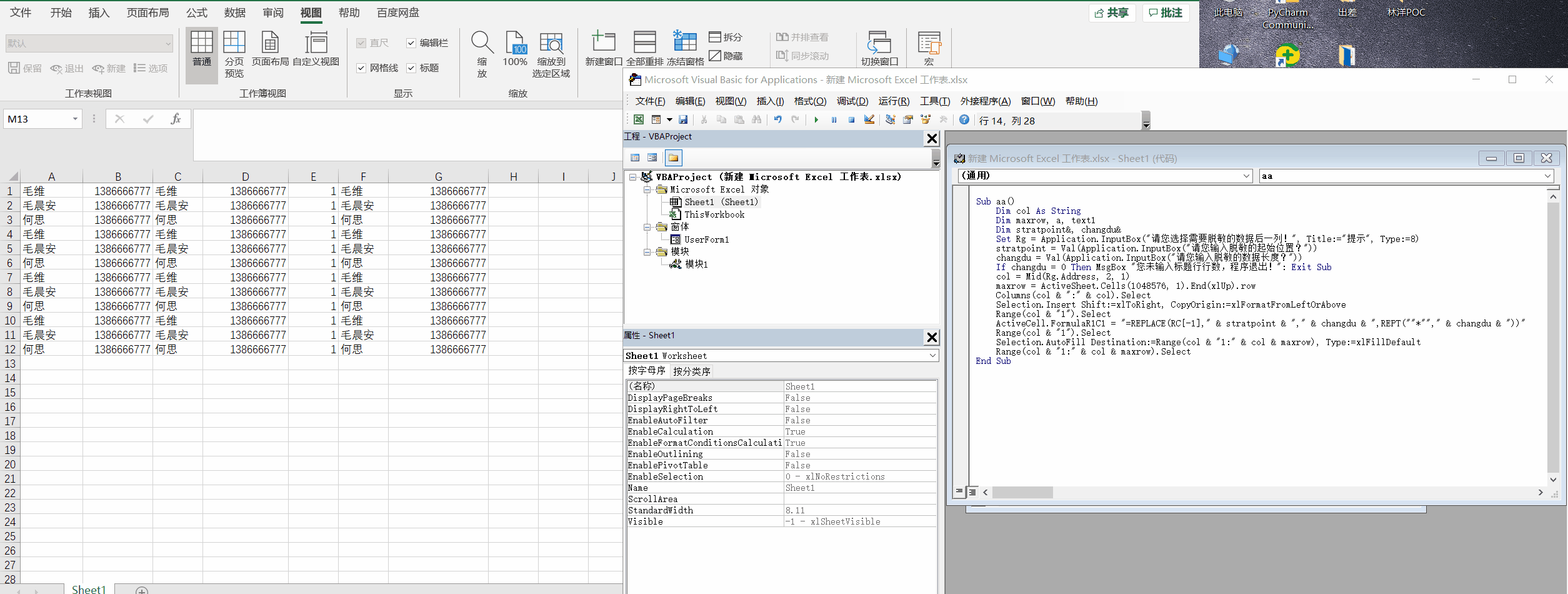The width and height of the screenshot is (1568, 594).
Task: Select UserForm1 in project tree
Action: point(706,239)
